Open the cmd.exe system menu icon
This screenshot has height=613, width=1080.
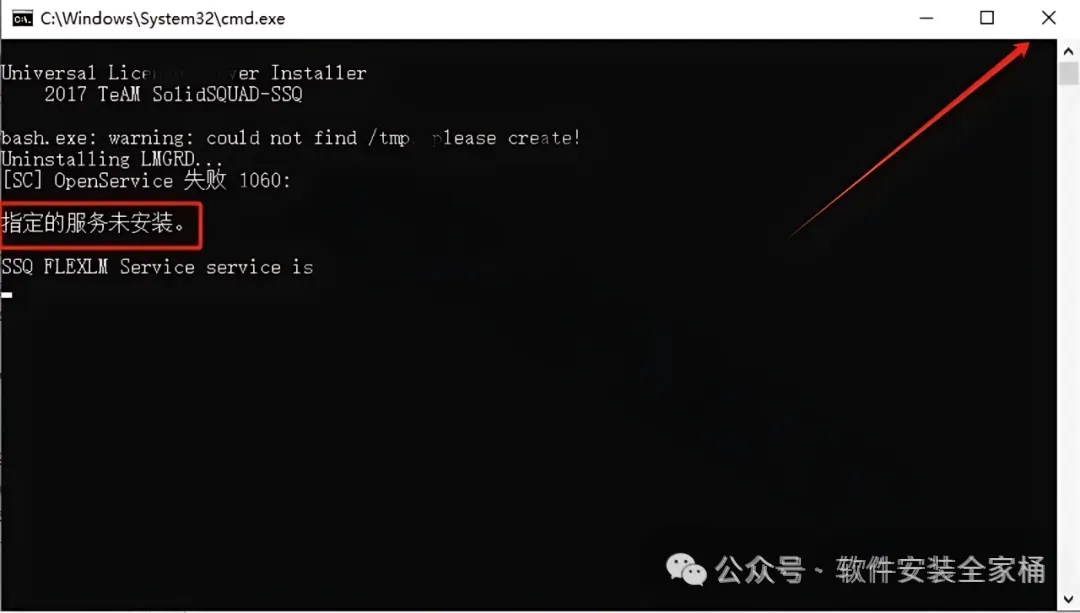coord(23,19)
